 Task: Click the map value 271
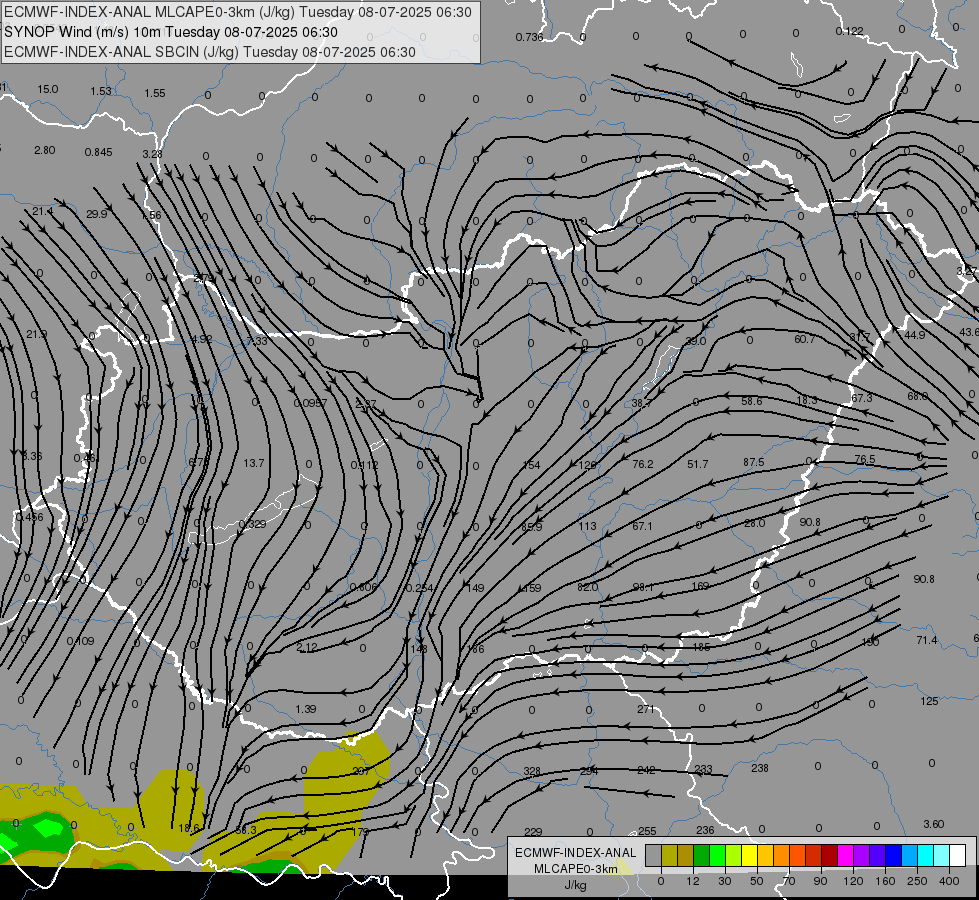[x=646, y=709]
